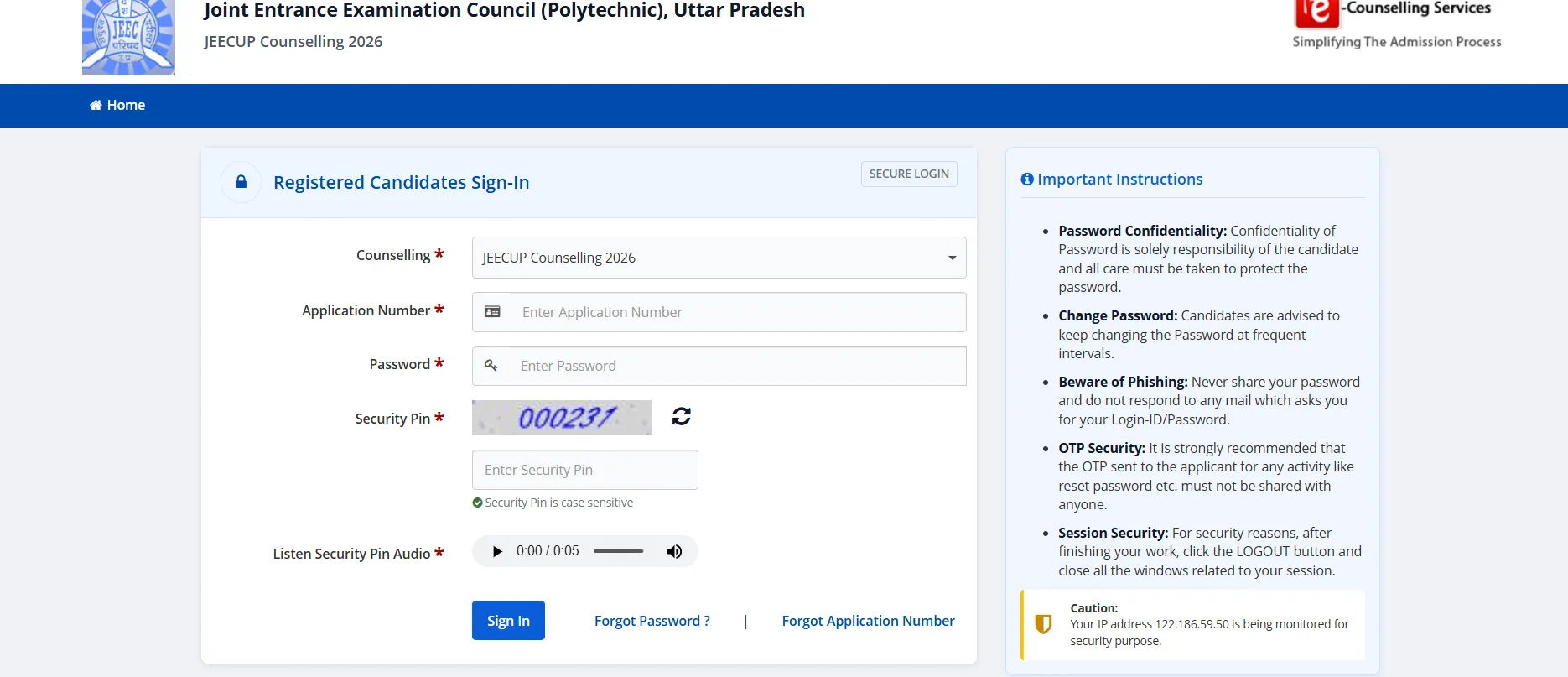Click the info icon beside Important Instructions
The height and width of the screenshot is (677, 1568).
click(x=1027, y=180)
